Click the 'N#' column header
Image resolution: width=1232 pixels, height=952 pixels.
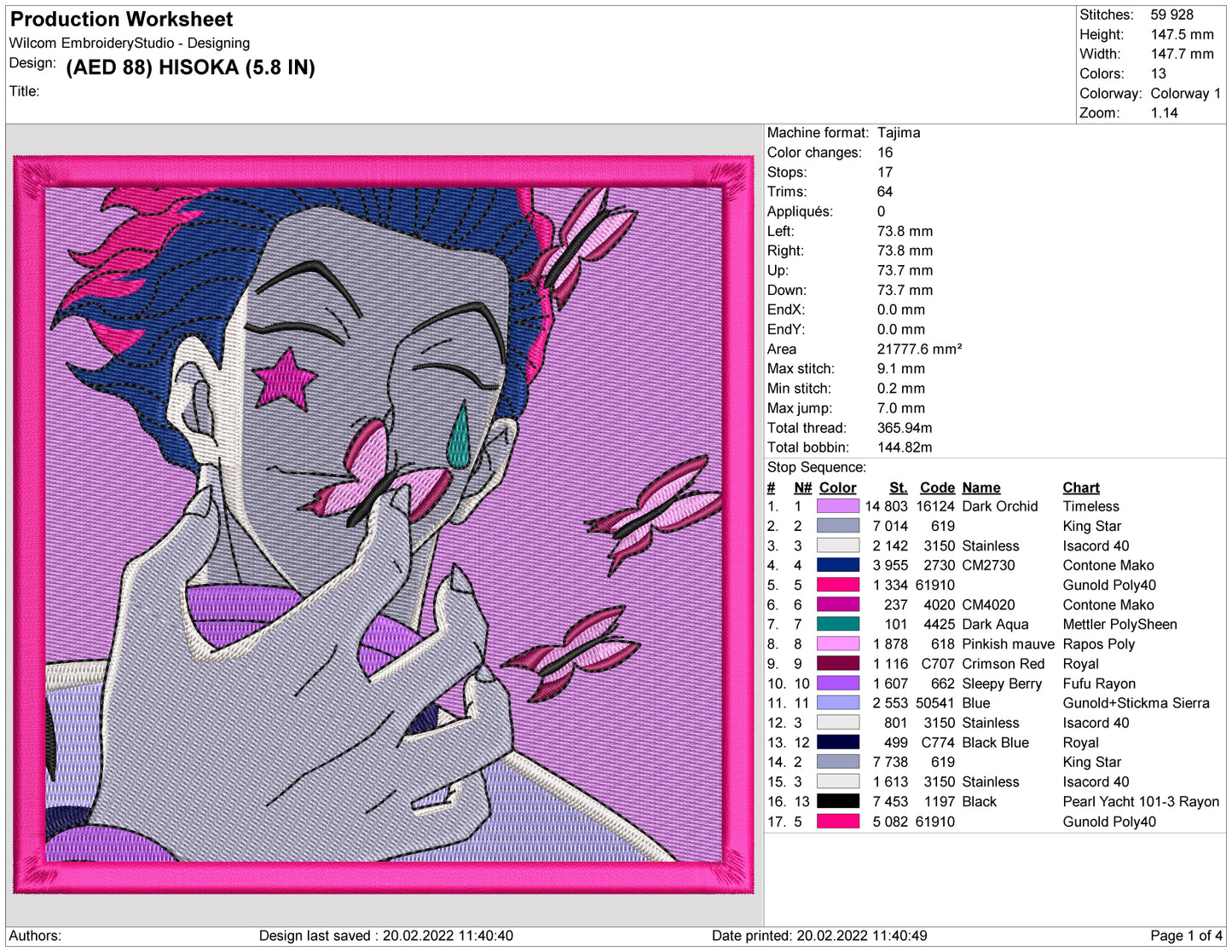[x=802, y=488]
